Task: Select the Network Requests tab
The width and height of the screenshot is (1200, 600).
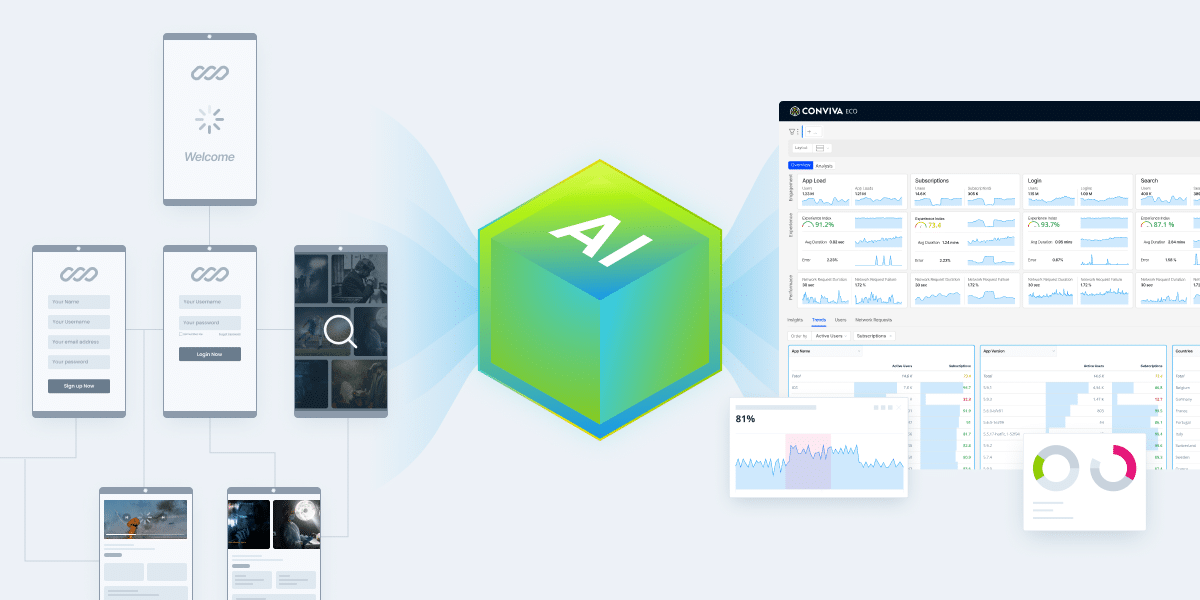Action: click(x=873, y=320)
